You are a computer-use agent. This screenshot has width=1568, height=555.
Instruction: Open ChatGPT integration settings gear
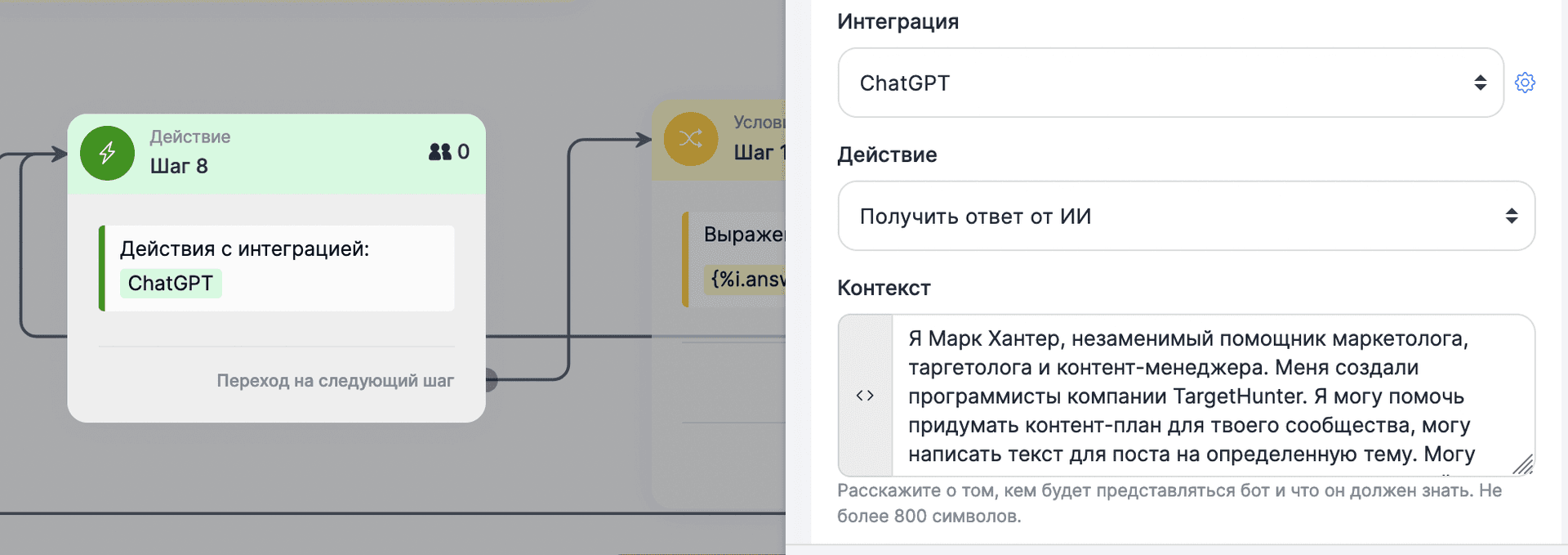click(1525, 83)
